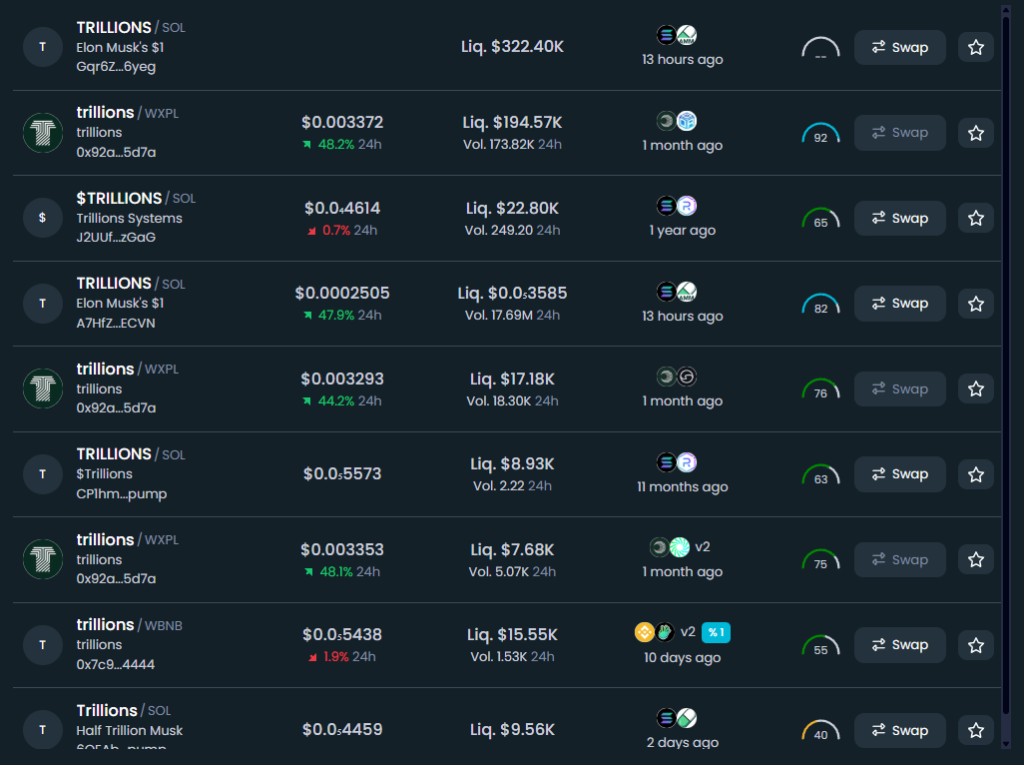Click the T avatar for CP1hm...pump token
The width and height of the screenshot is (1024, 765).
[42, 474]
